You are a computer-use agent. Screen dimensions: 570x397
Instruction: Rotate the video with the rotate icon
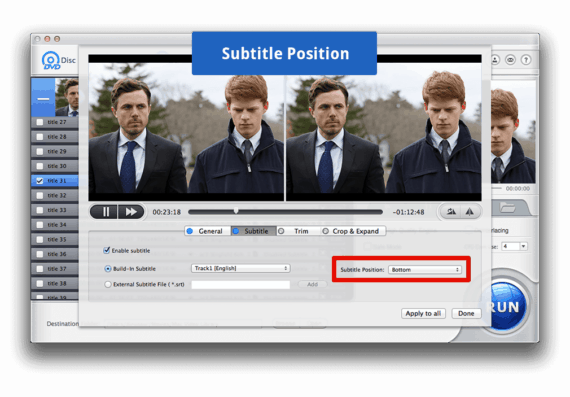(451, 212)
